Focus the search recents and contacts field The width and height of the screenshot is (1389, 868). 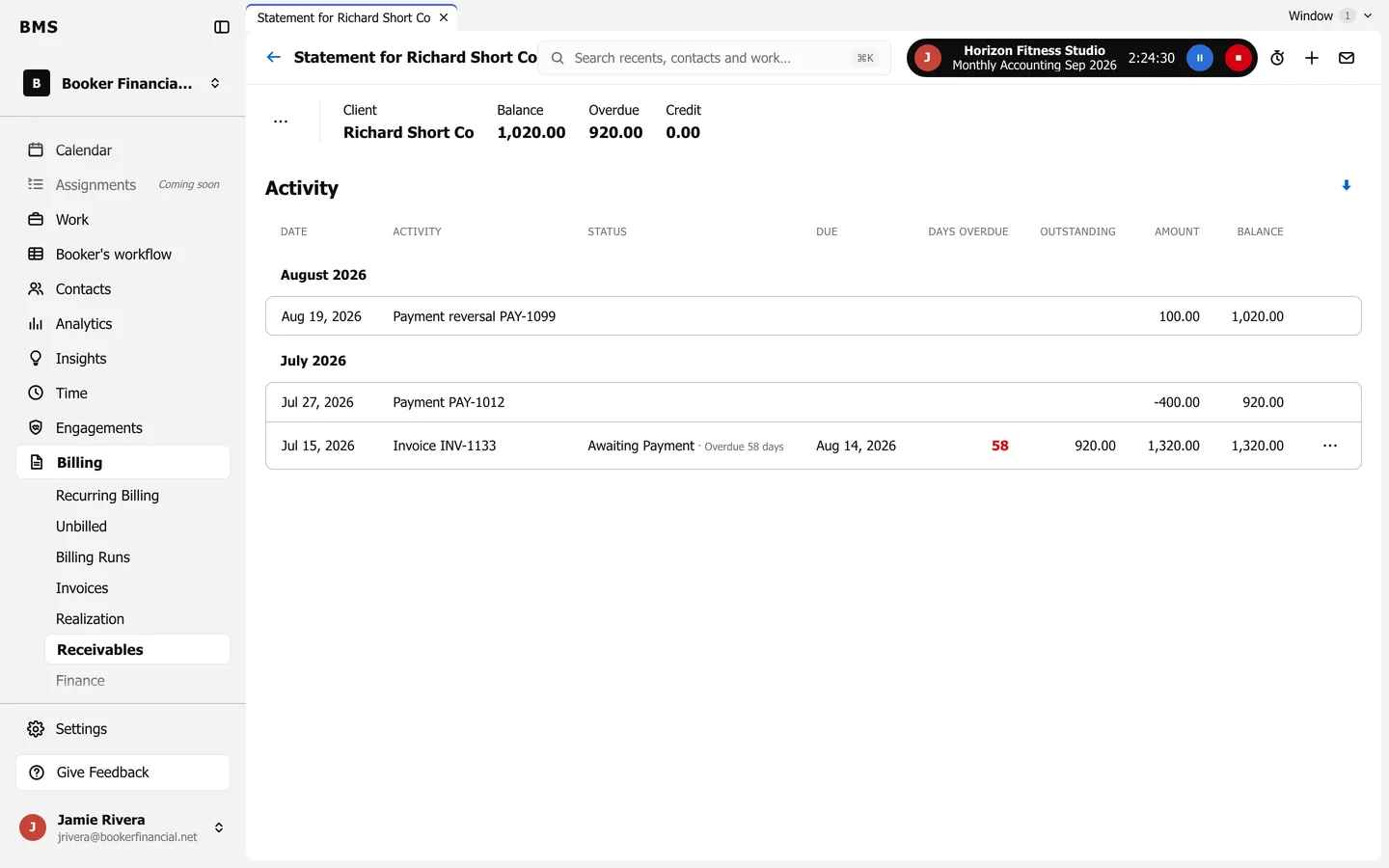tap(714, 58)
